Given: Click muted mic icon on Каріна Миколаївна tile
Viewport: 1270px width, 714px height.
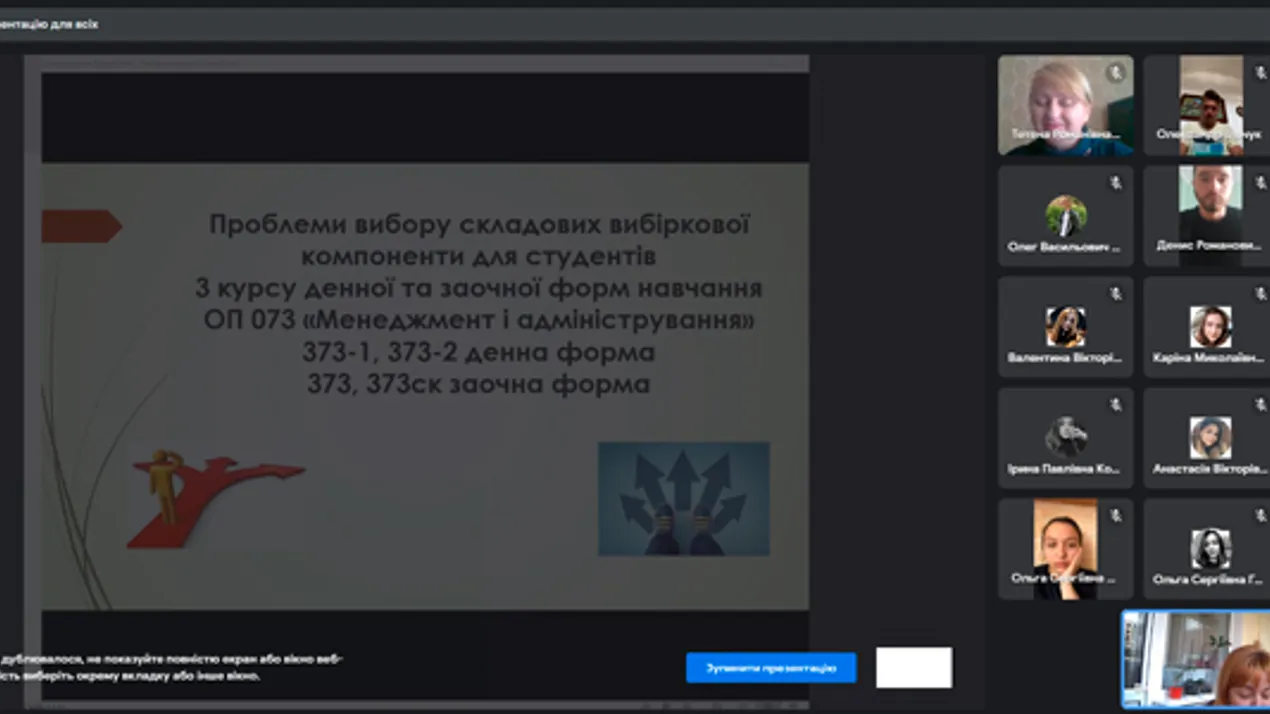Looking at the screenshot, I should [1260, 294].
